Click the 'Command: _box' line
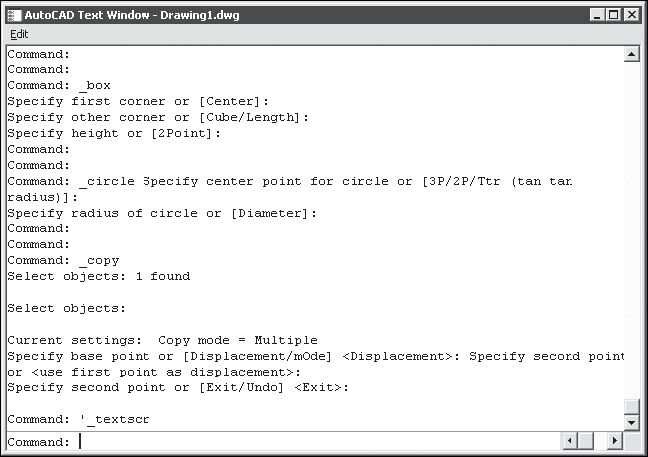The height and width of the screenshot is (457, 648). 59,86
